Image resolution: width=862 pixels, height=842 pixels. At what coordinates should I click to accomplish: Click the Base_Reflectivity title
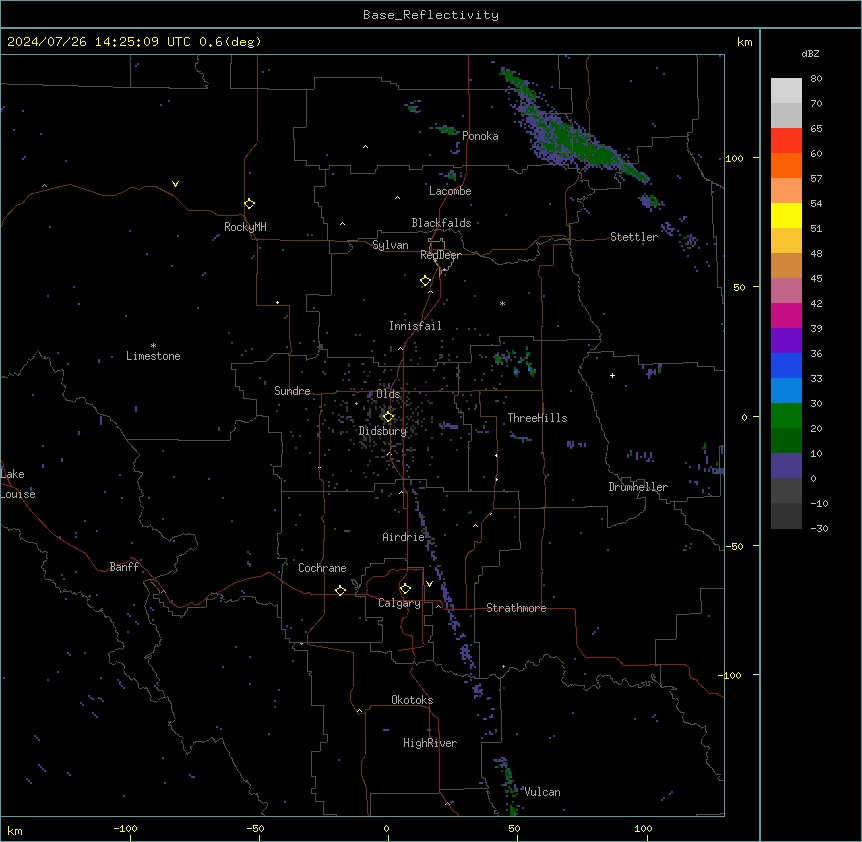coord(431,15)
